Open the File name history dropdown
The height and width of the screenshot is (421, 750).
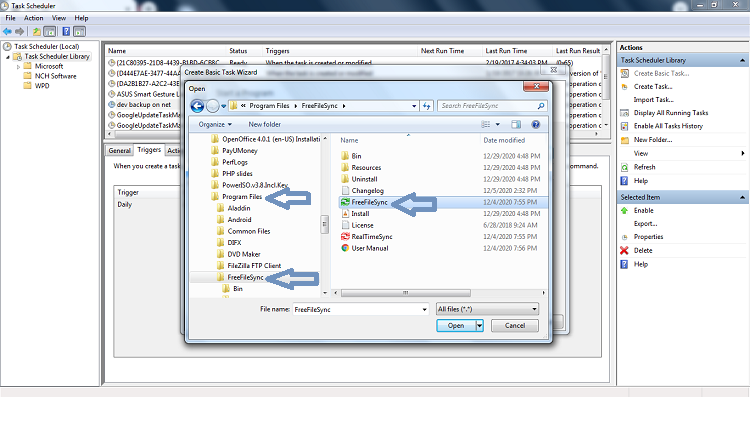tap(424, 310)
